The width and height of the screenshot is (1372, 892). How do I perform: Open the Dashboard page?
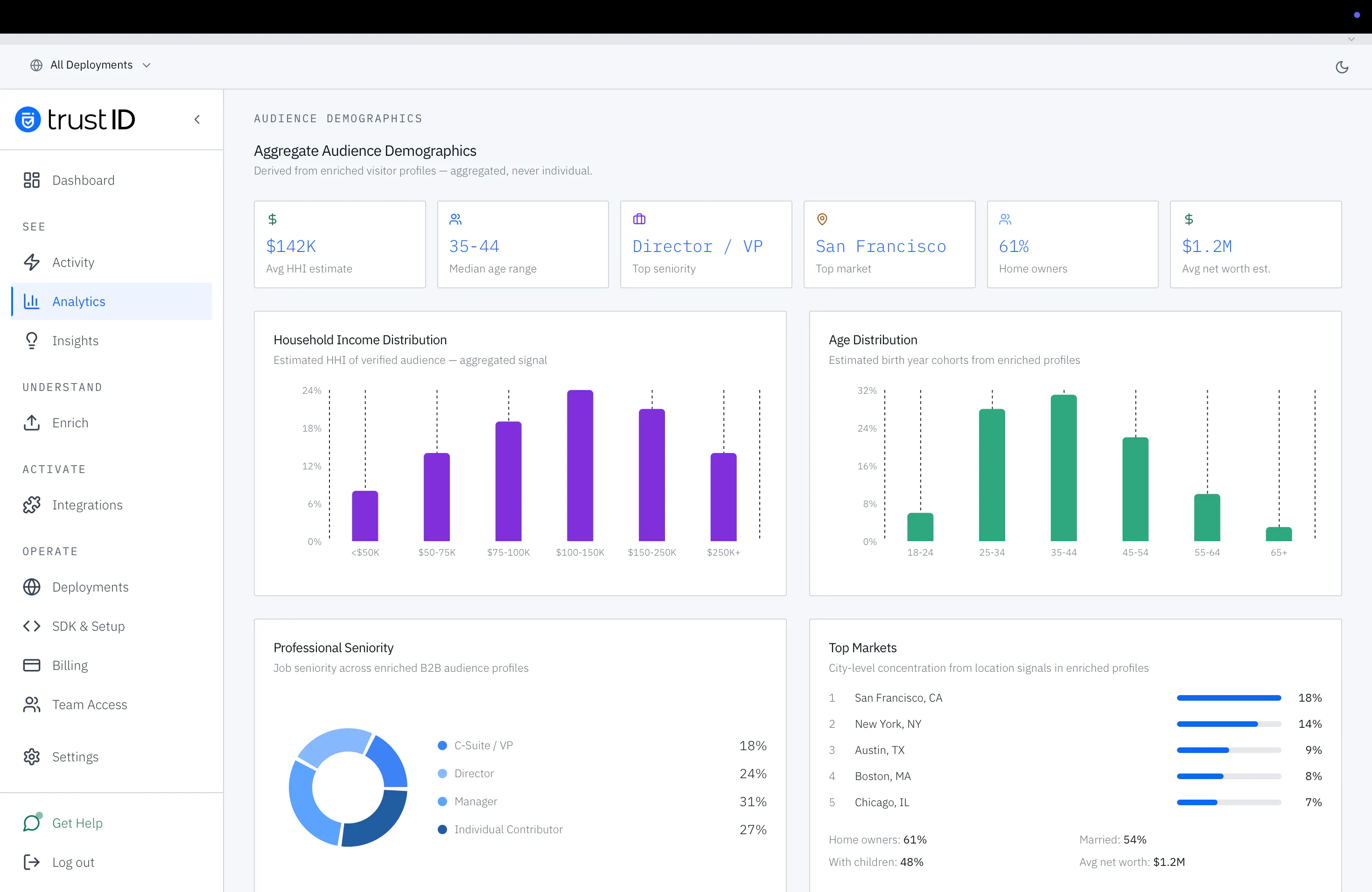click(112, 181)
